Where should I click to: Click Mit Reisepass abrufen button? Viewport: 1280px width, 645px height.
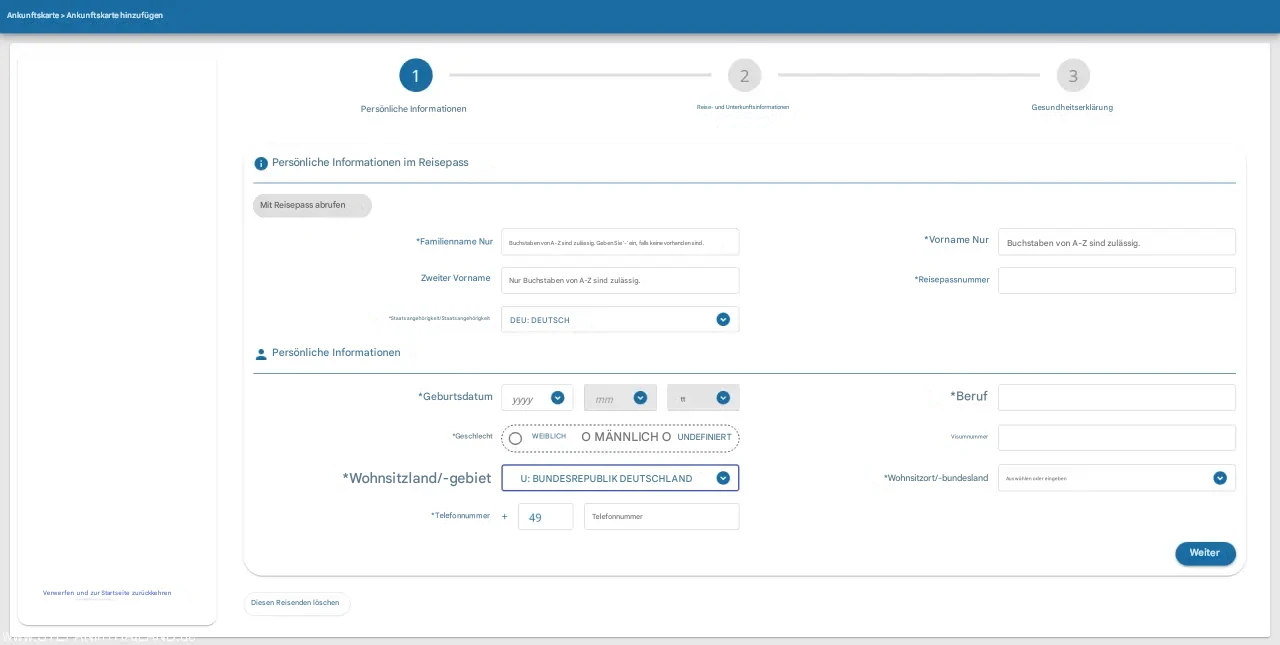click(312, 205)
